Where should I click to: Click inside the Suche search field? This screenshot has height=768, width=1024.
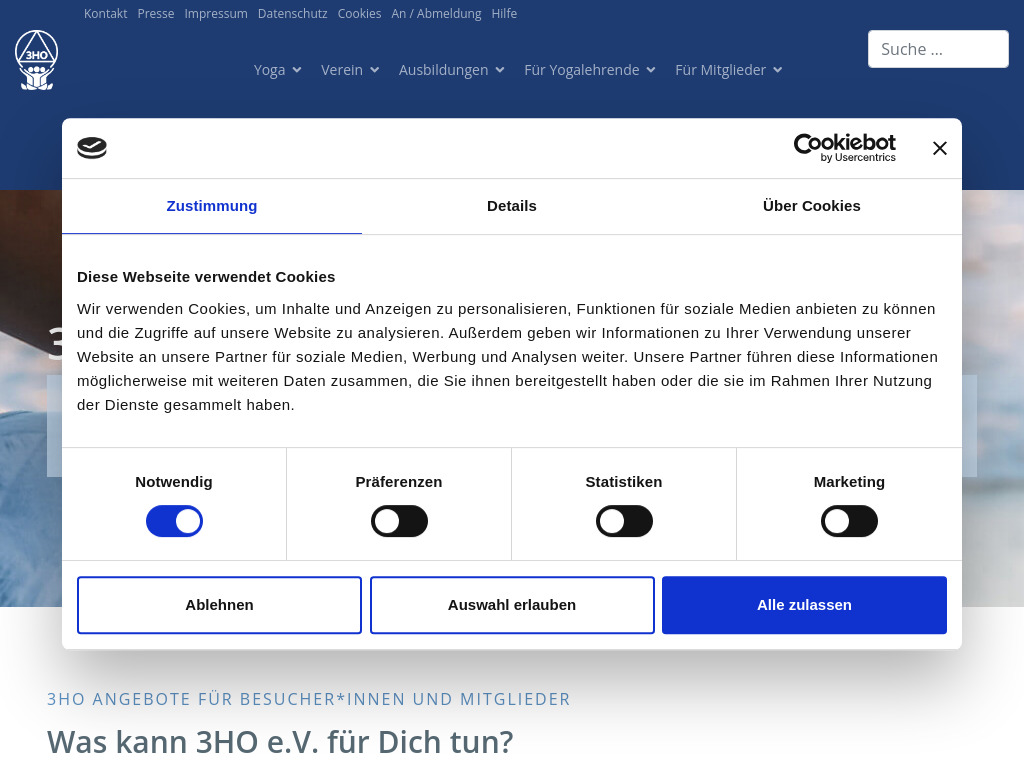938,48
